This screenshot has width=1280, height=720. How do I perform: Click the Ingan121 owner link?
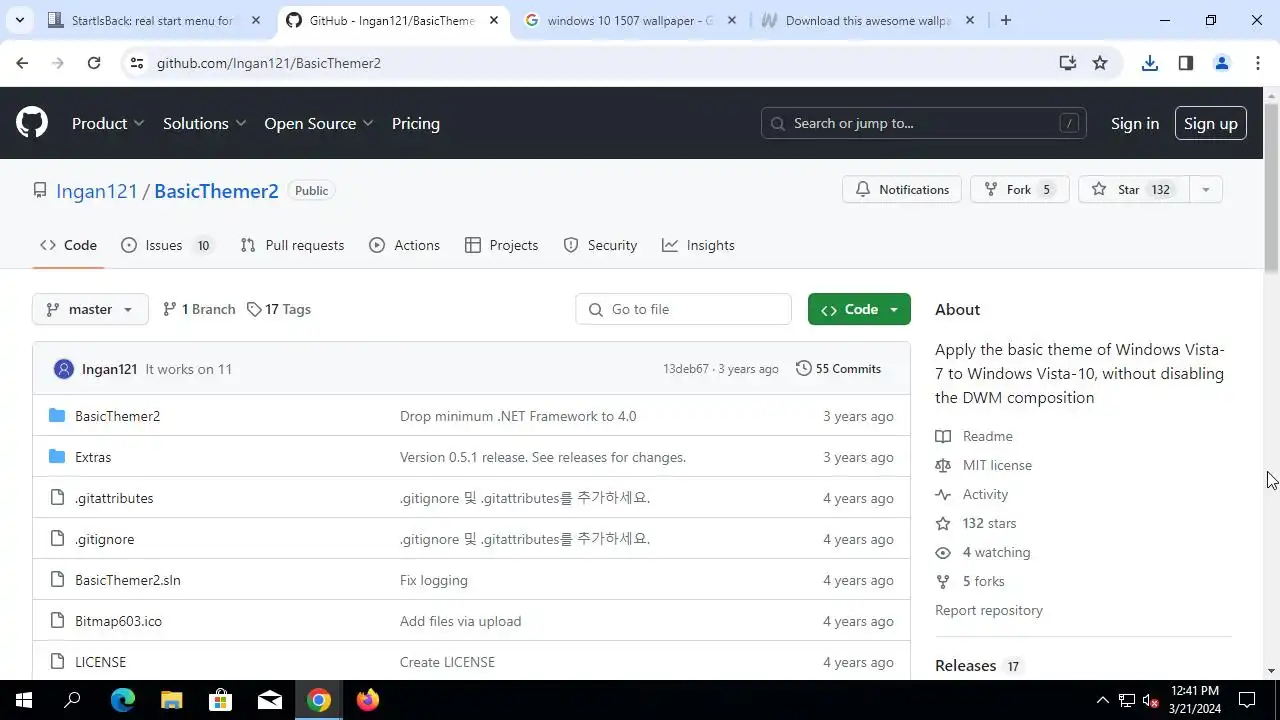click(x=96, y=191)
